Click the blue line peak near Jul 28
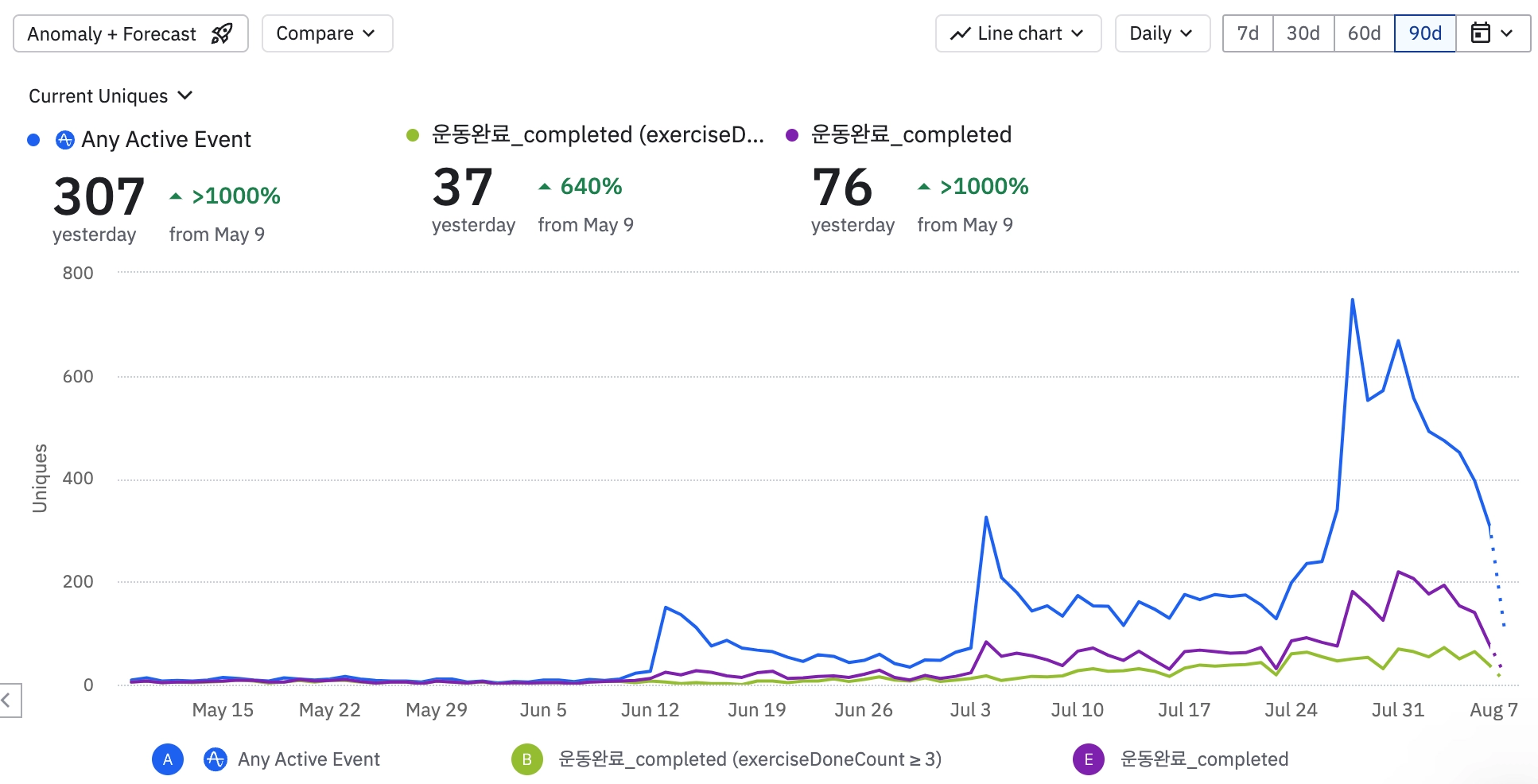 [x=1352, y=300]
